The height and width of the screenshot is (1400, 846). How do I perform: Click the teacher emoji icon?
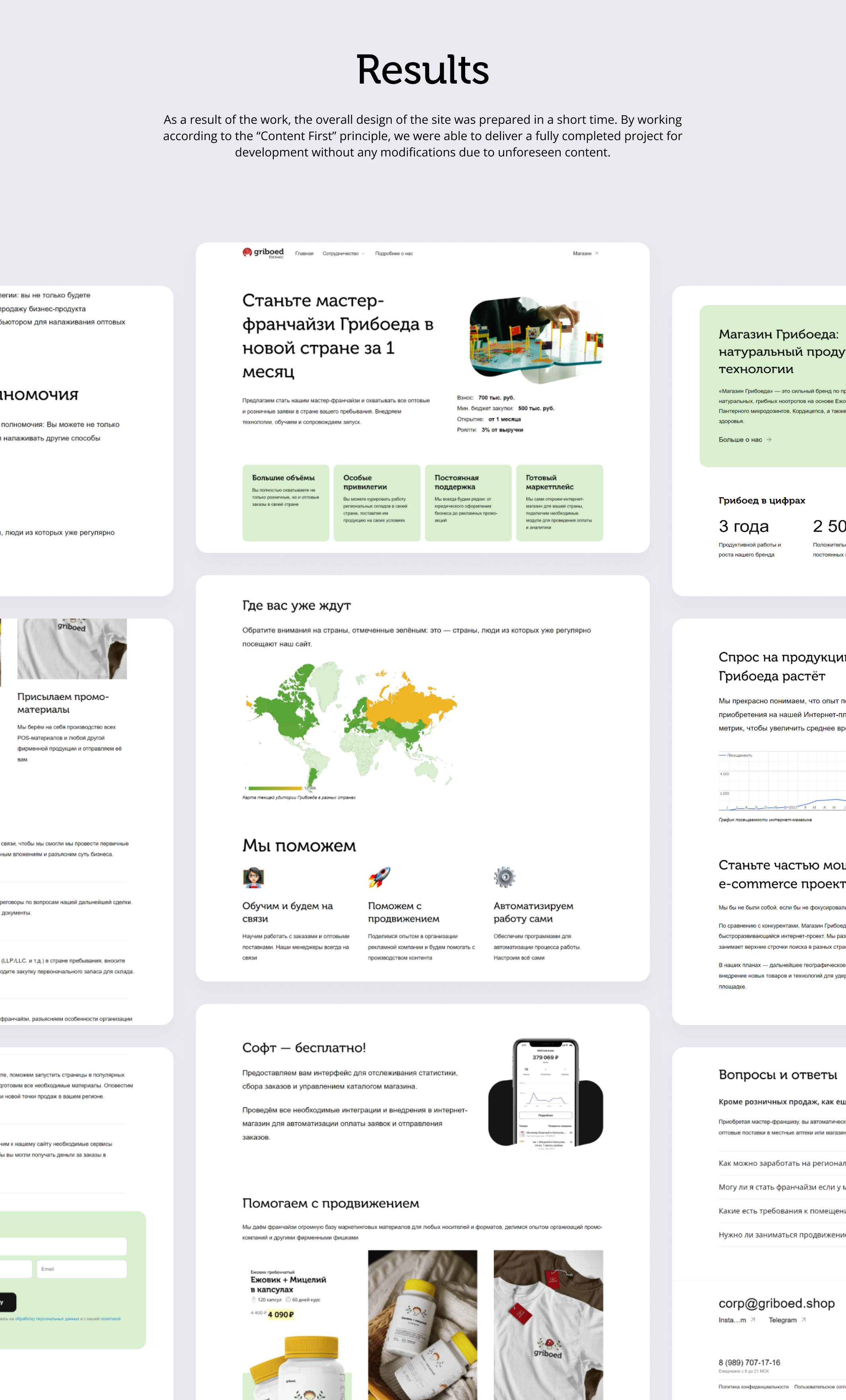pyautogui.click(x=253, y=877)
